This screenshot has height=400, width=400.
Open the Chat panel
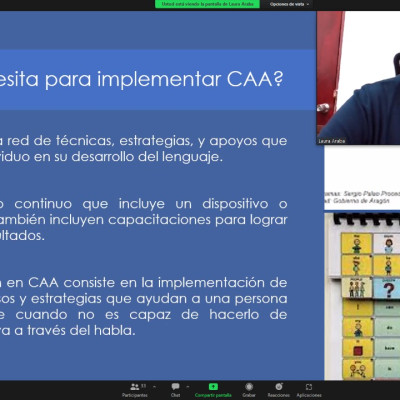[175, 390]
